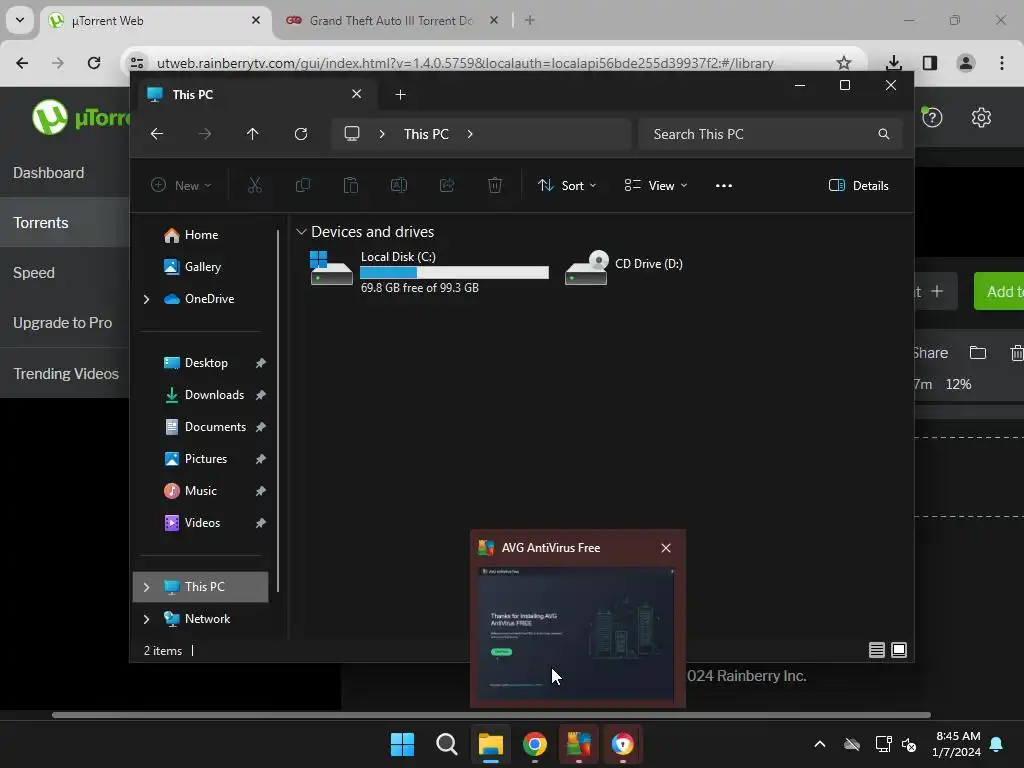The height and width of the screenshot is (768, 1024).
Task: Select Home in navigation pane
Action: [x=200, y=235]
